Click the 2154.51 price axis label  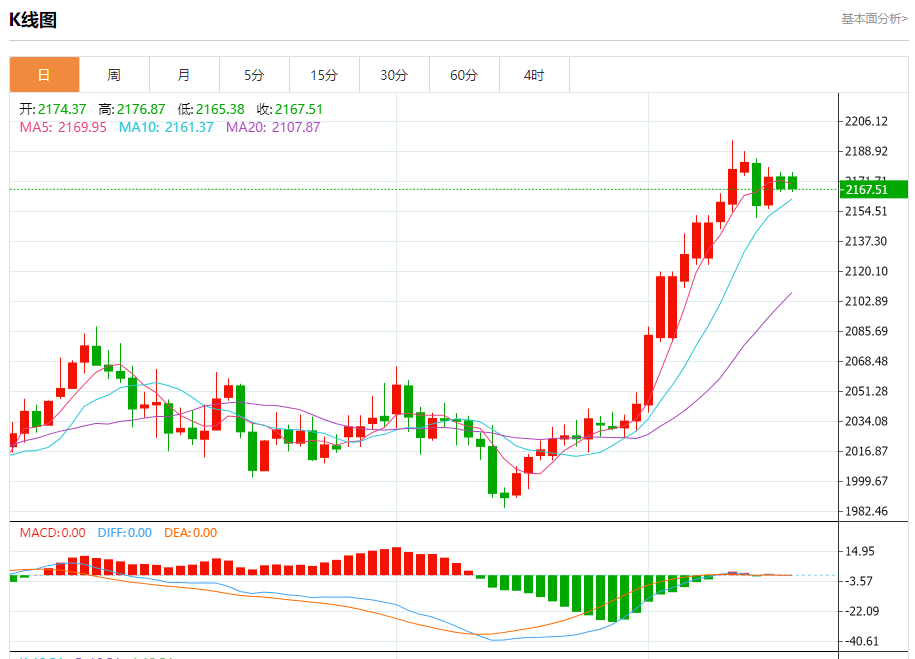pyautogui.click(x=867, y=211)
